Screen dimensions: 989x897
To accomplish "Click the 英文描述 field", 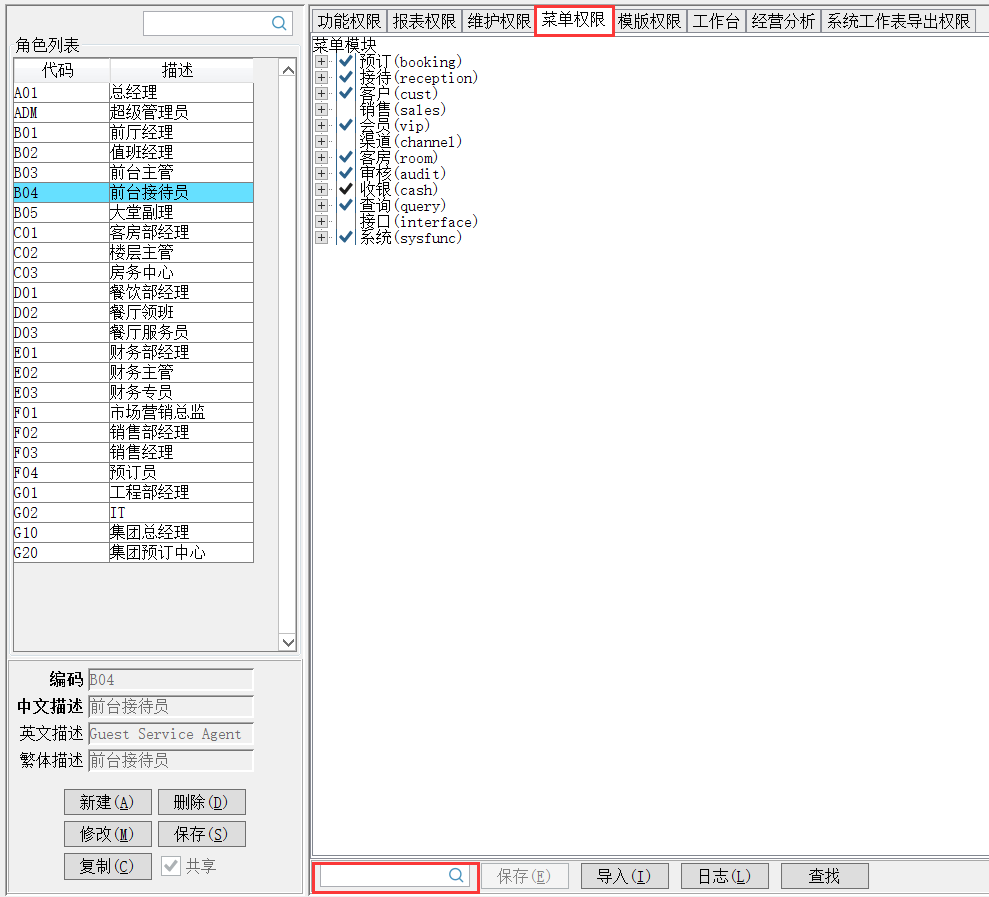I will 171,734.
